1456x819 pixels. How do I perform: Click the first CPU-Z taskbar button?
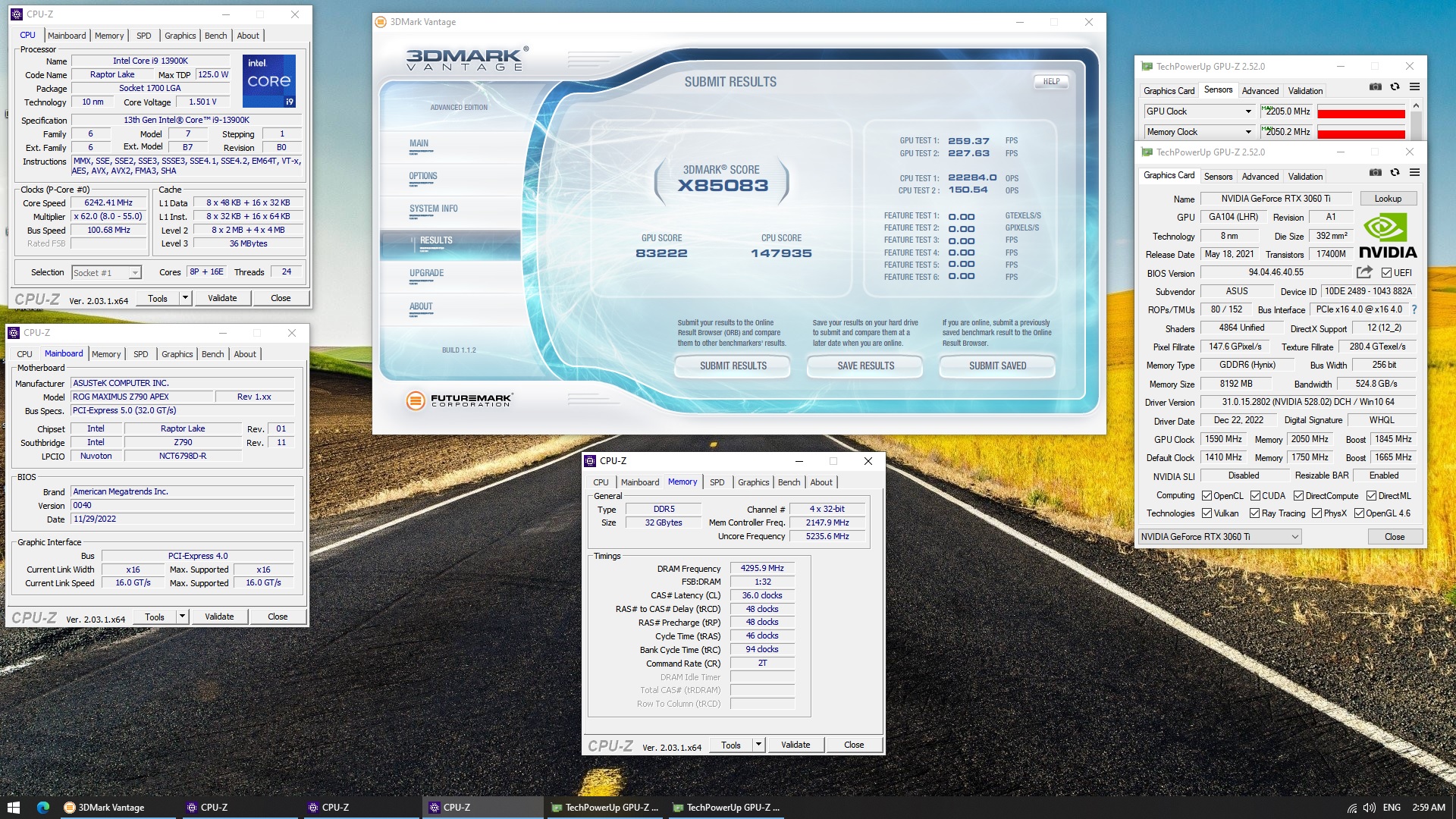[x=239, y=808]
